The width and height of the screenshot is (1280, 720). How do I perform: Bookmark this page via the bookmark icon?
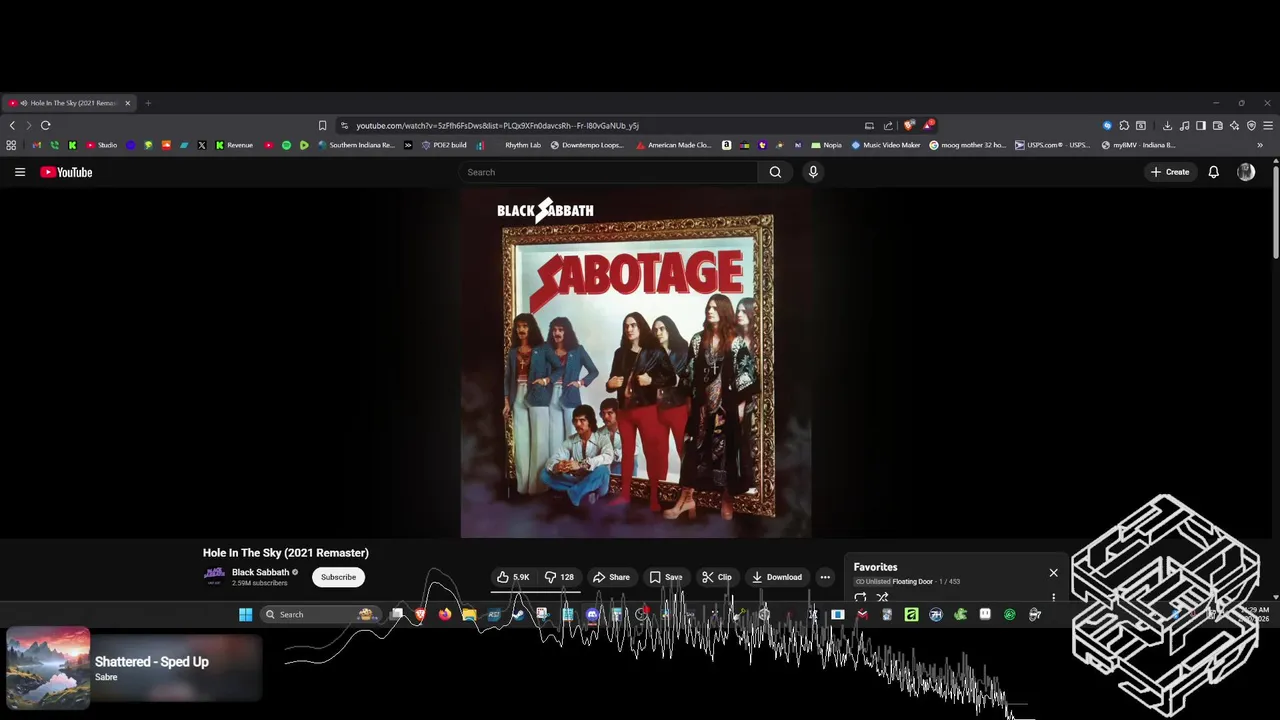[x=322, y=125]
